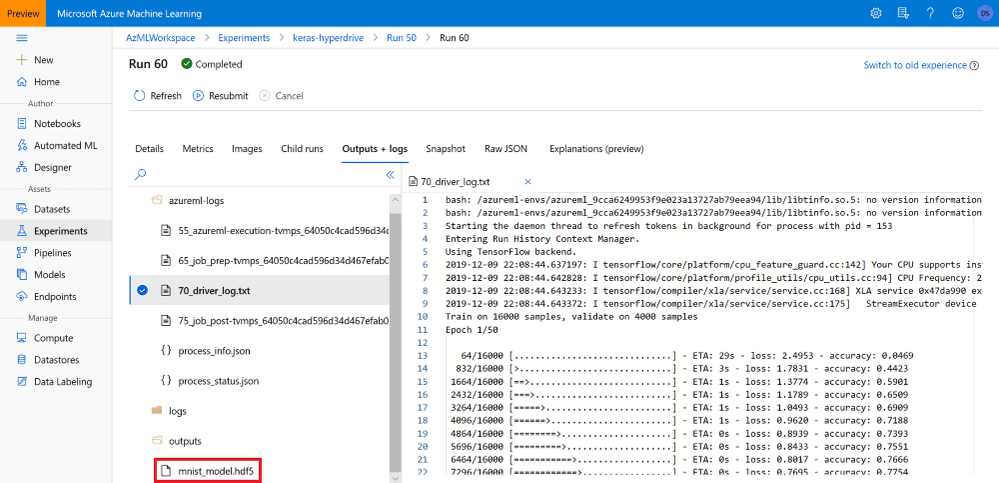Viewport: 999px width, 483px height.
Task: Toggle the hamburger navigation menu
Action: 22,38
